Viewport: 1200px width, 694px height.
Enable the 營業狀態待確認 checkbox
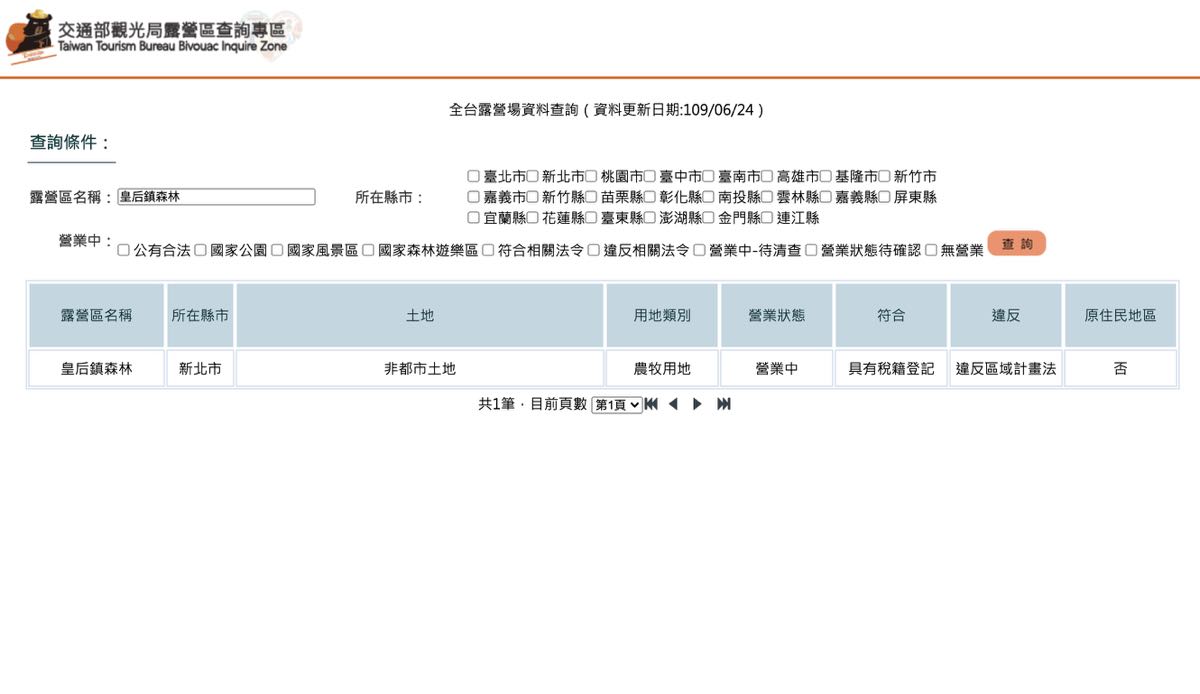(811, 250)
